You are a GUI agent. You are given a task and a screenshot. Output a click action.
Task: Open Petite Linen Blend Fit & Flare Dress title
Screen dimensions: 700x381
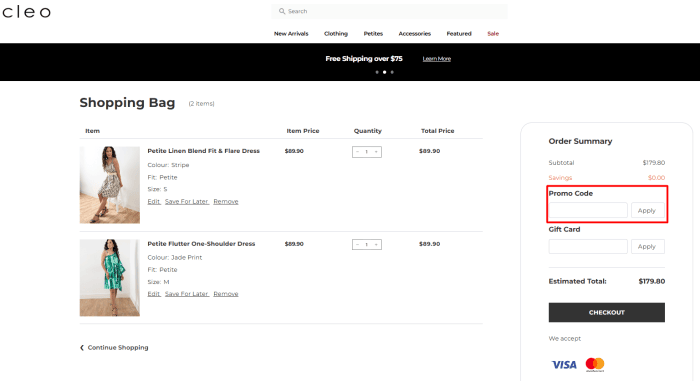(204, 151)
